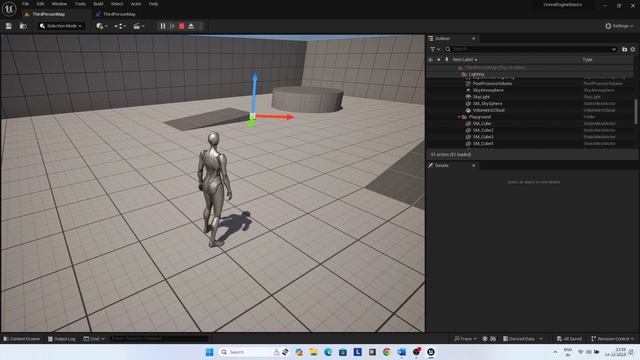Open the File menu

tap(25, 4)
